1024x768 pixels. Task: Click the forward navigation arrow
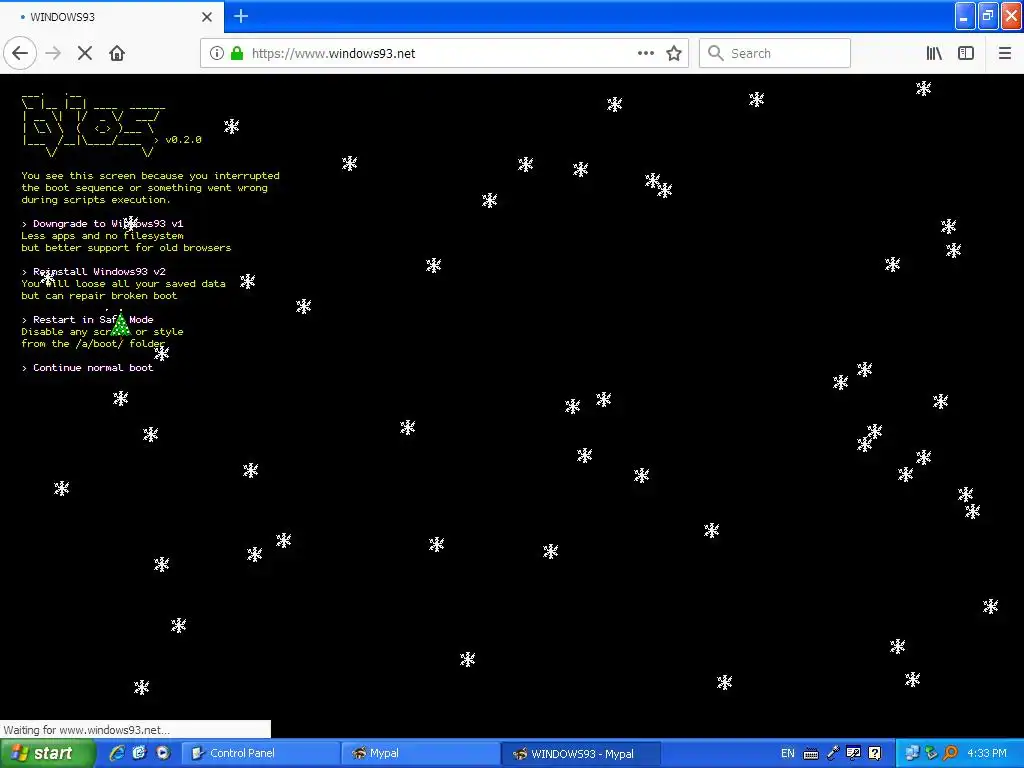54,54
